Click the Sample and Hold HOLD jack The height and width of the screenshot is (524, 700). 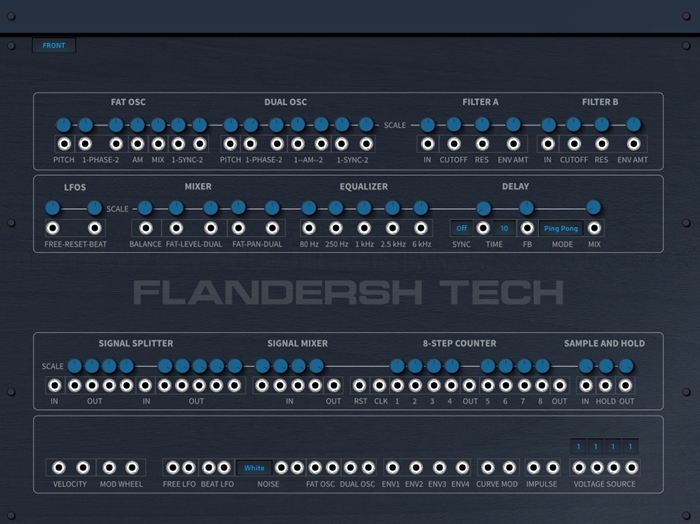coord(605,385)
